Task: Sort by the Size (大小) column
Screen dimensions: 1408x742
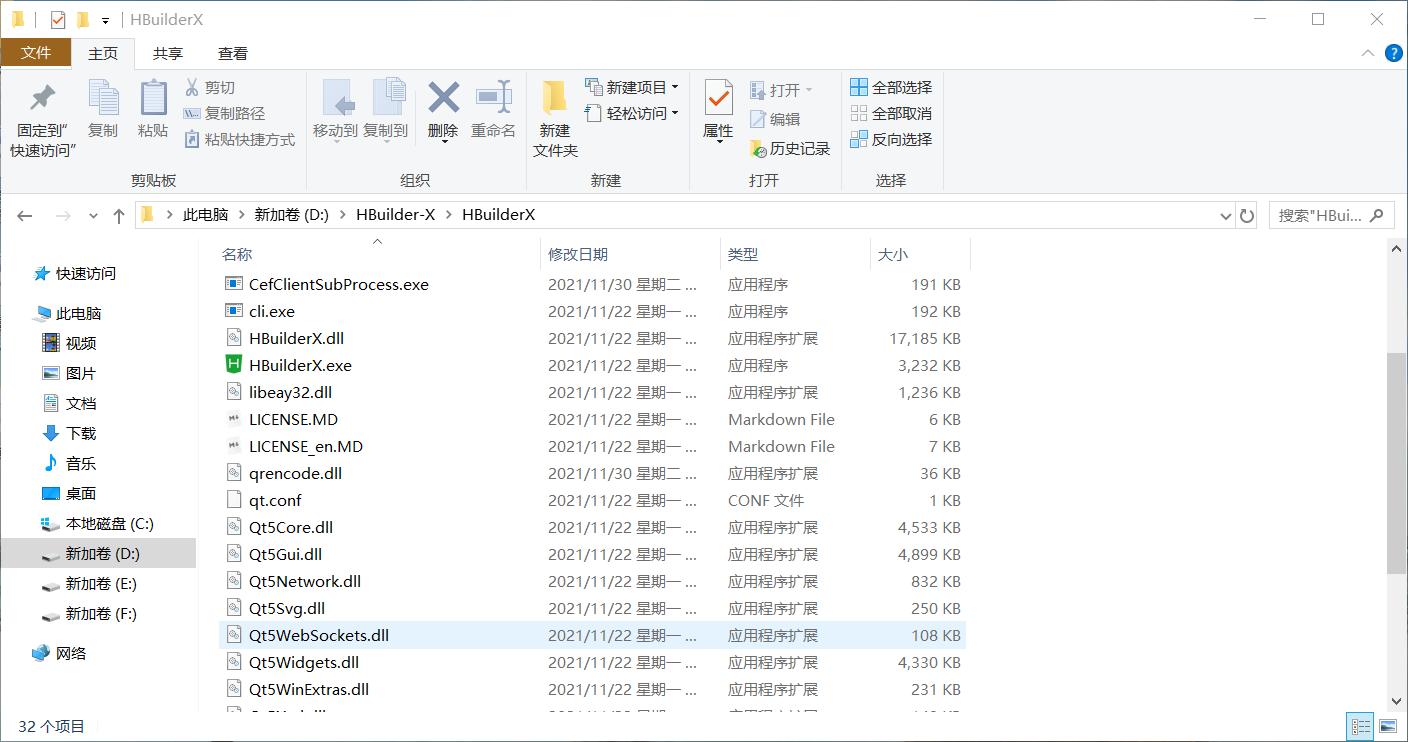Action: click(893, 255)
